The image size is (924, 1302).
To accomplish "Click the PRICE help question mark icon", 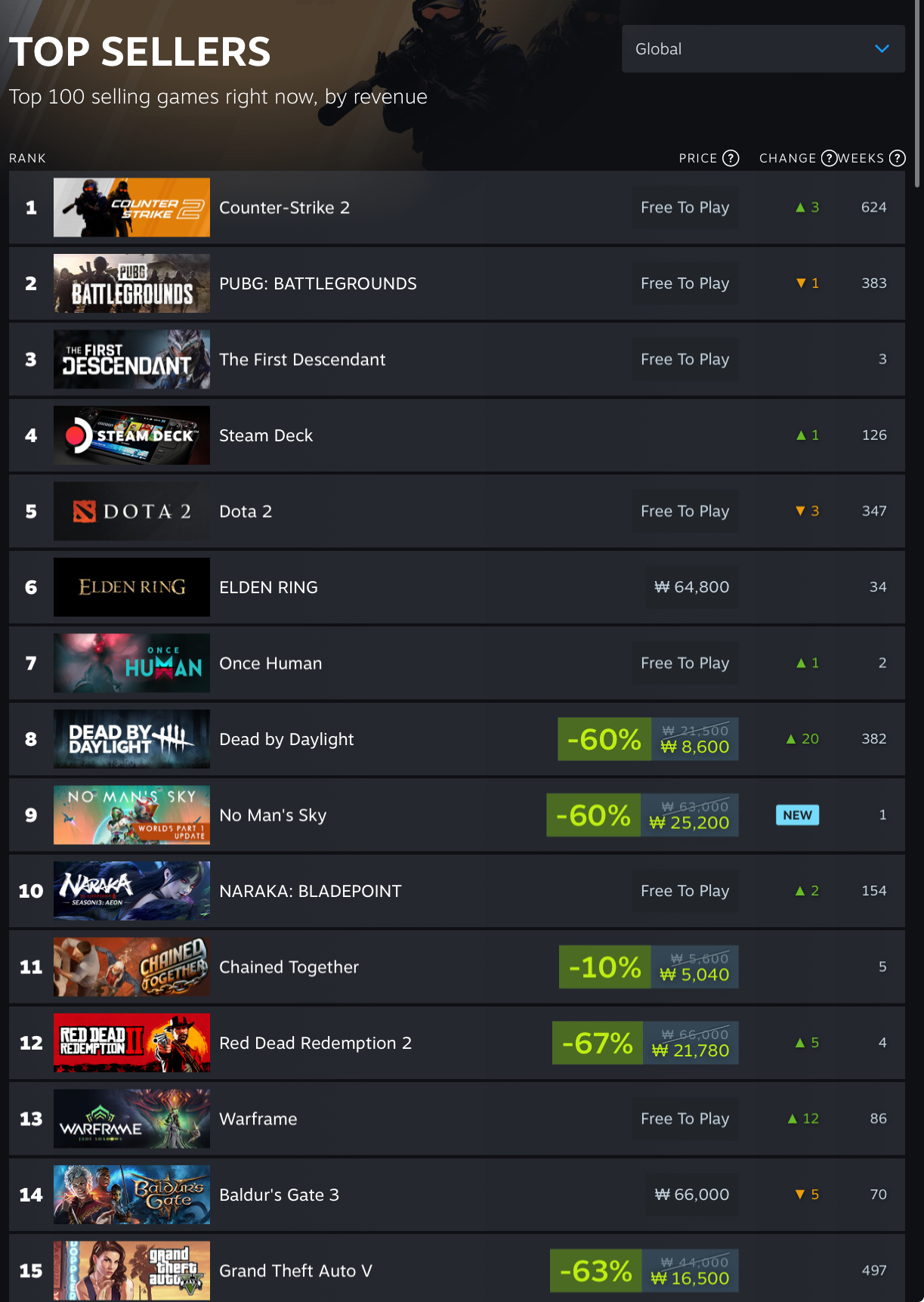I will pos(731,158).
